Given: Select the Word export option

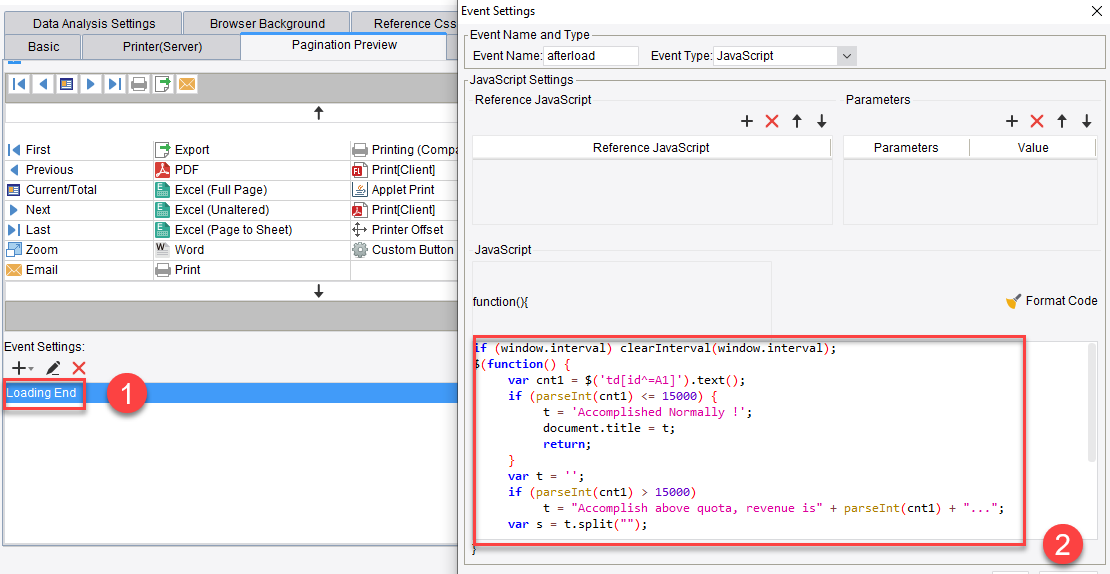Looking at the screenshot, I should tap(180, 250).
